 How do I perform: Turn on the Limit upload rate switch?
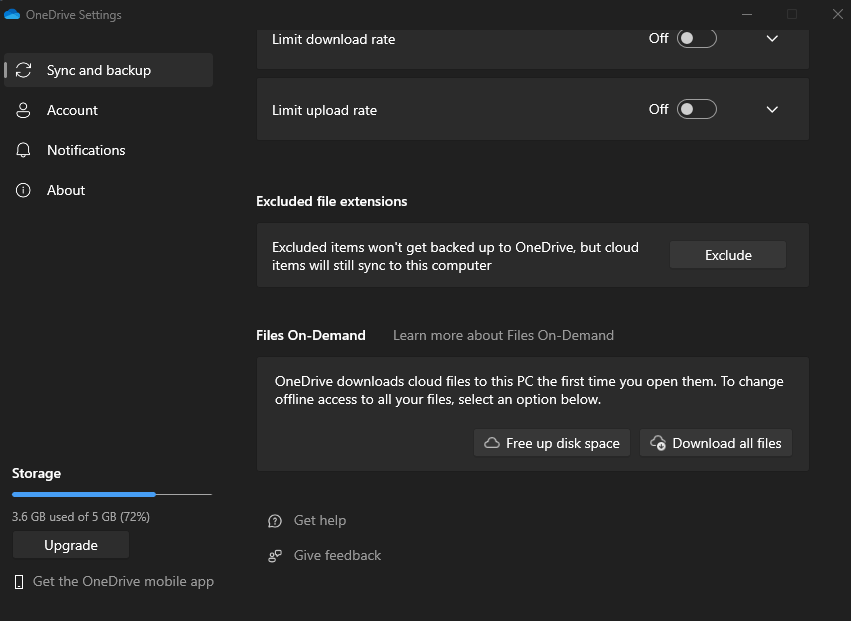[697, 110]
